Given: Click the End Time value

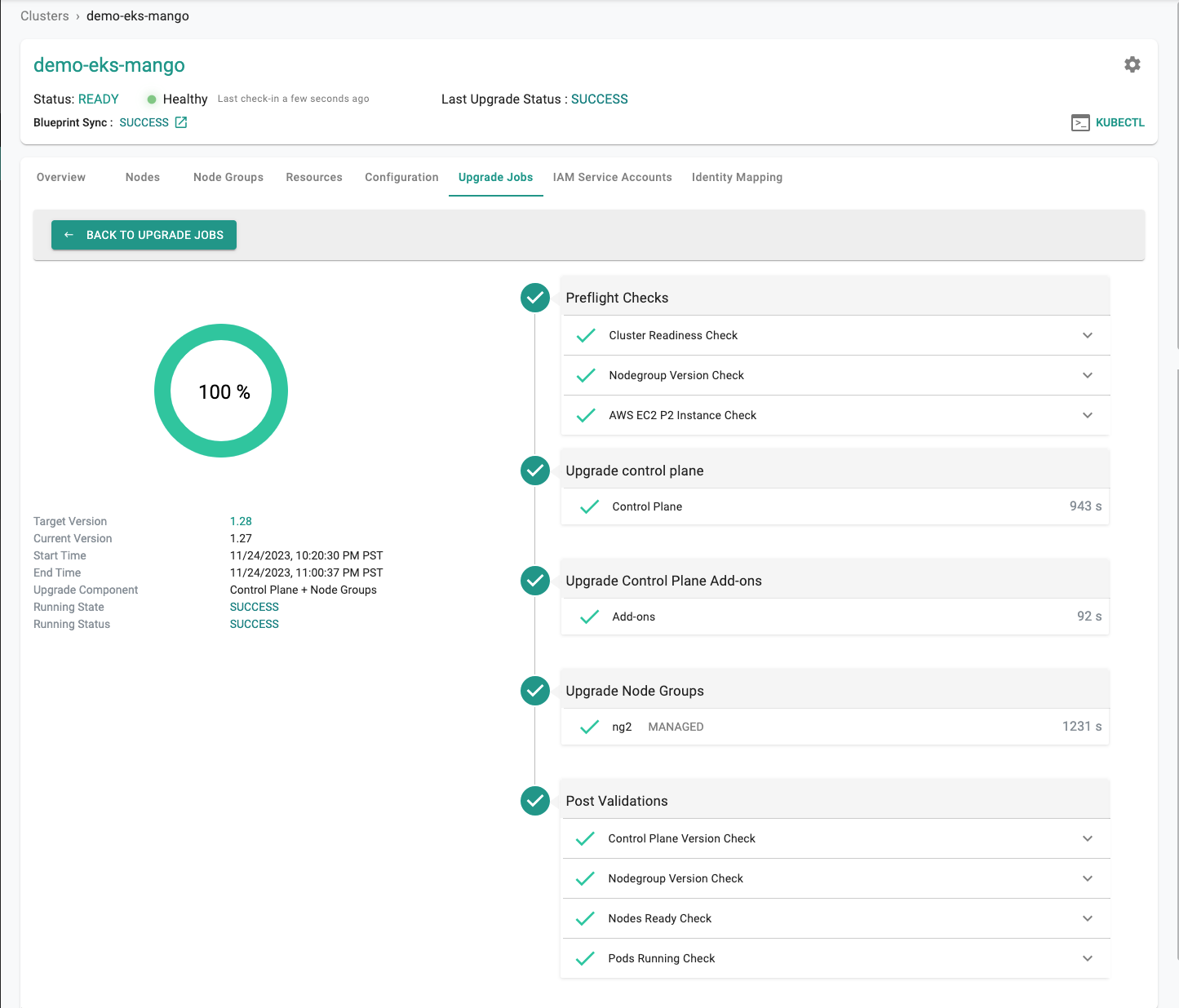Looking at the screenshot, I should (307, 573).
